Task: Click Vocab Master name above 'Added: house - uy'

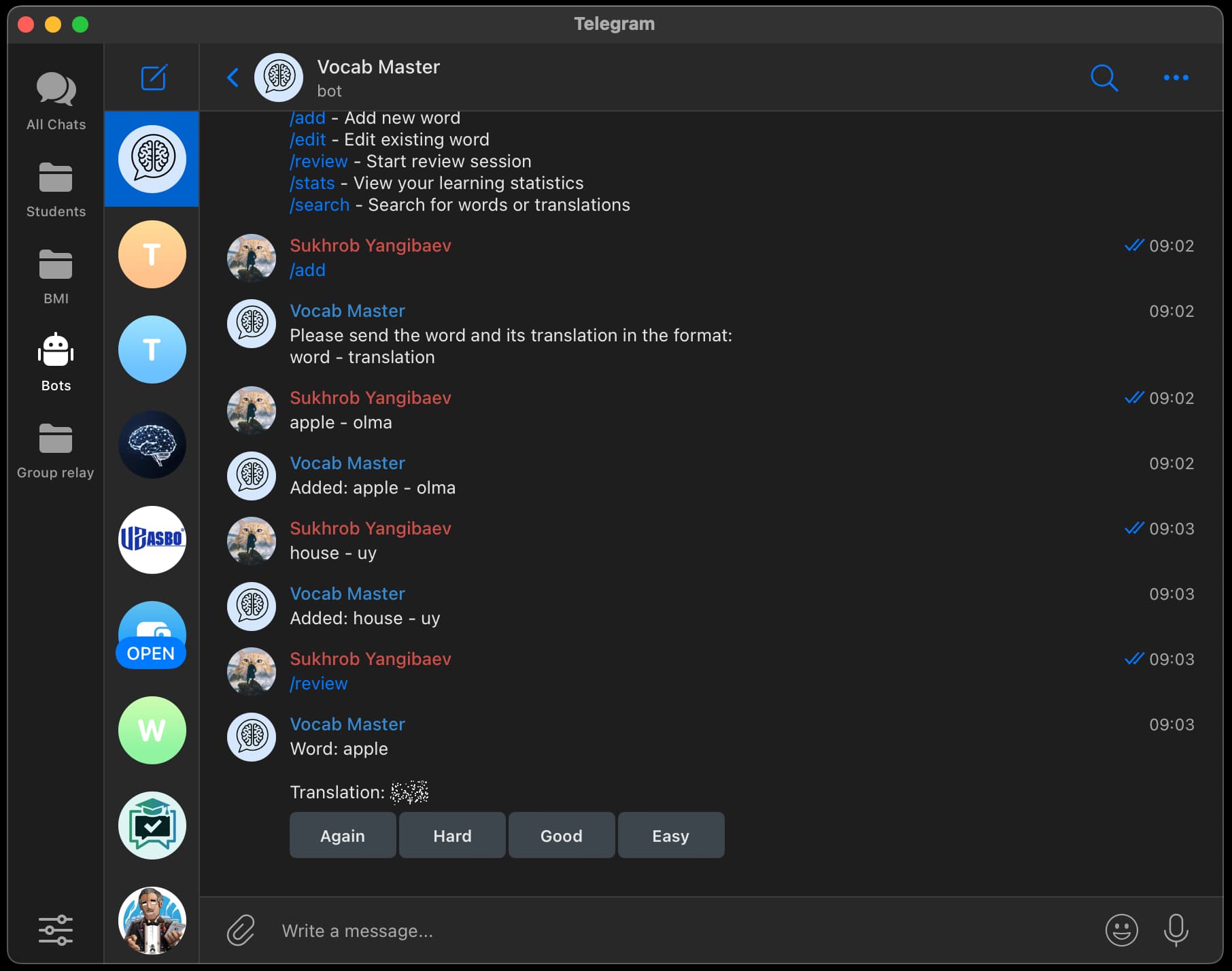Action: pos(347,594)
